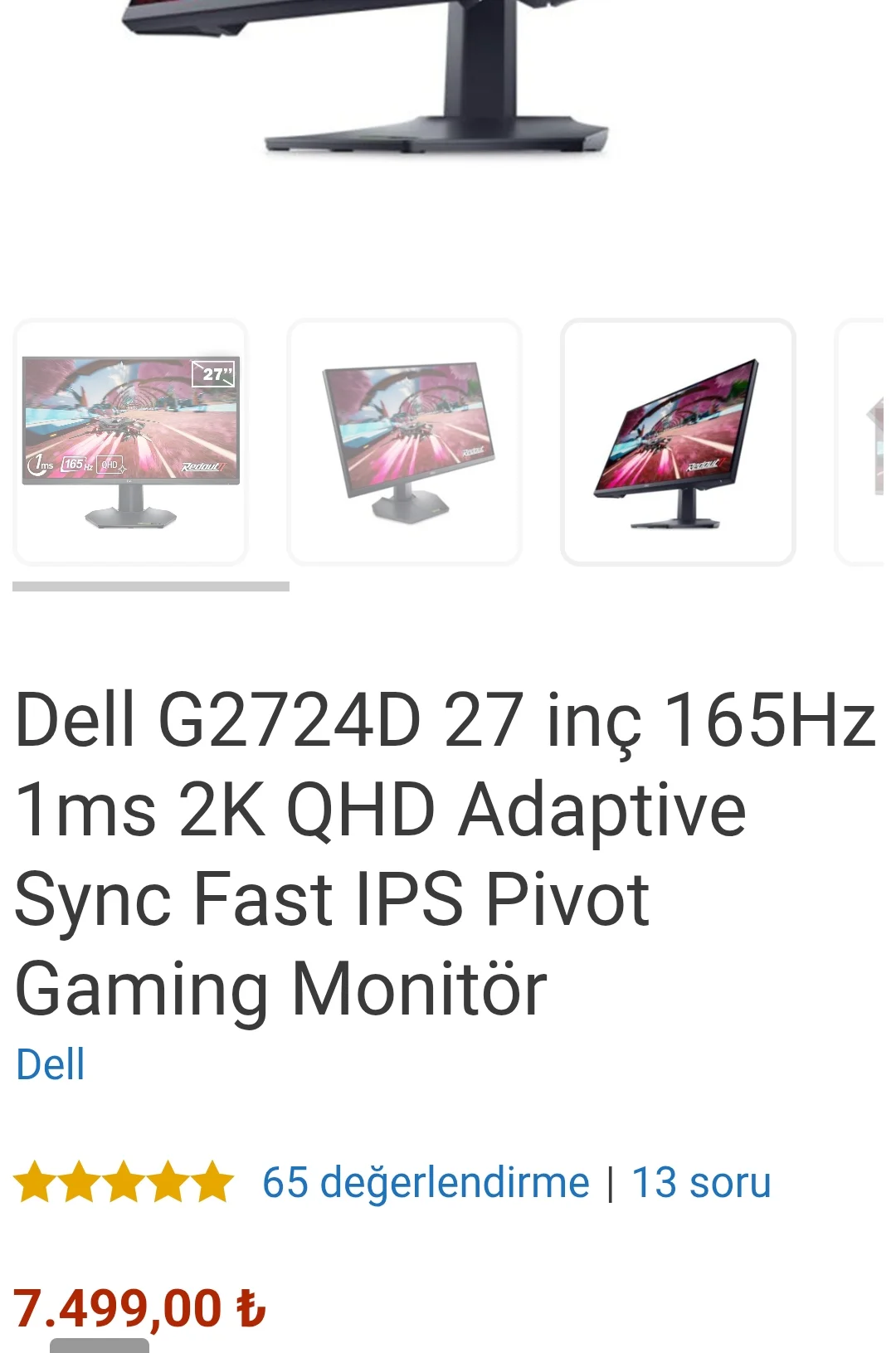896x1353 pixels.
Task: Click the 27" size badge on thumbnail
Action: [x=214, y=374]
